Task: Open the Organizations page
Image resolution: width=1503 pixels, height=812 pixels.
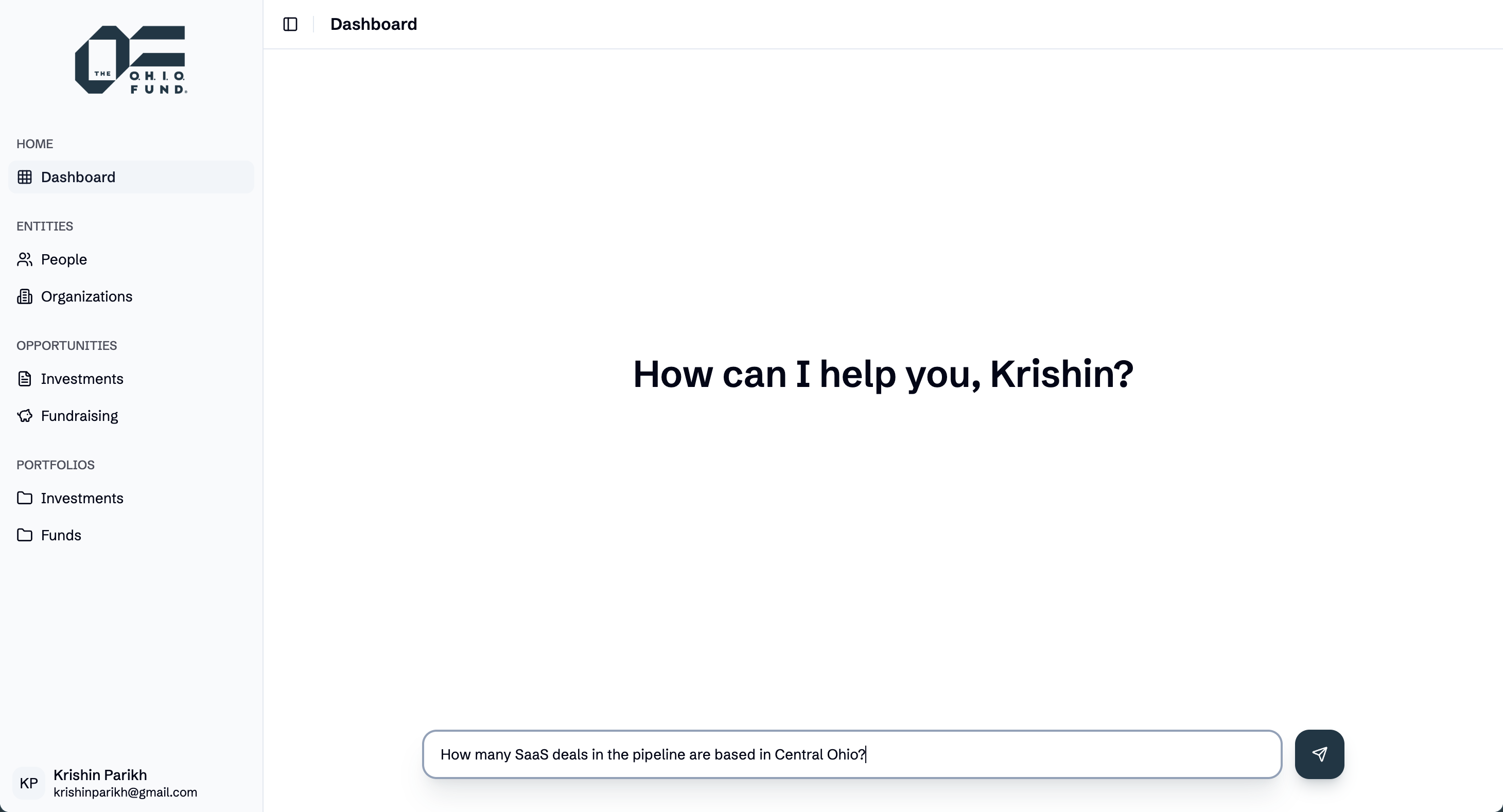Action: [86, 296]
